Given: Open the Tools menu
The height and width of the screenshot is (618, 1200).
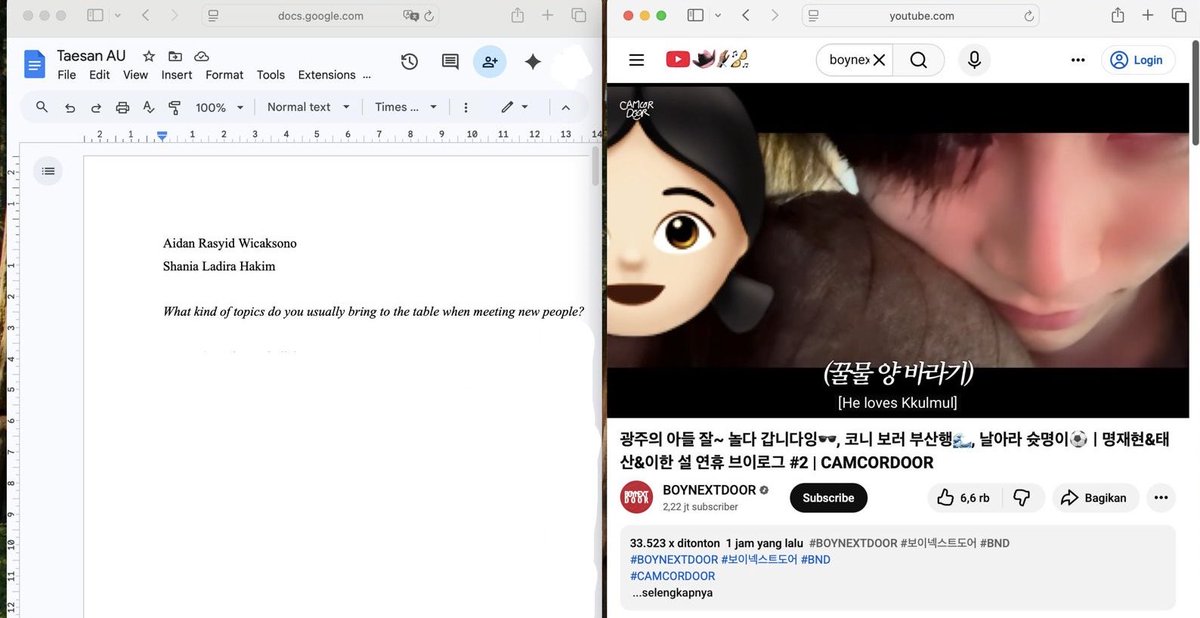Looking at the screenshot, I should tap(270, 75).
